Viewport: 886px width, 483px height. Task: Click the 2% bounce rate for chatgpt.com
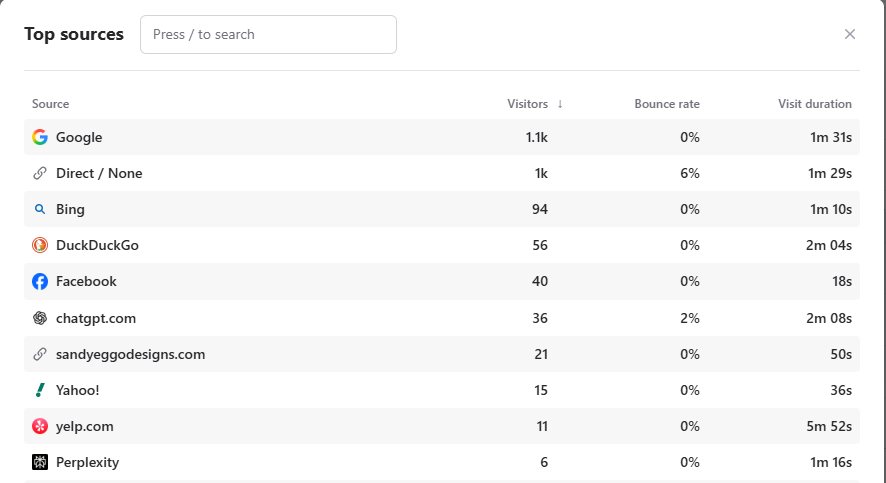pyautogui.click(x=690, y=318)
